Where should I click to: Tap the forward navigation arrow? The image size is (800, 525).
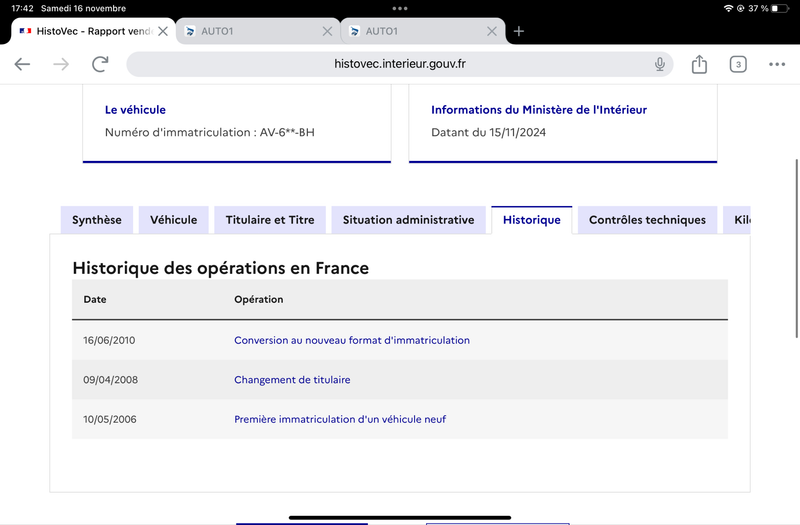(x=61, y=64)
